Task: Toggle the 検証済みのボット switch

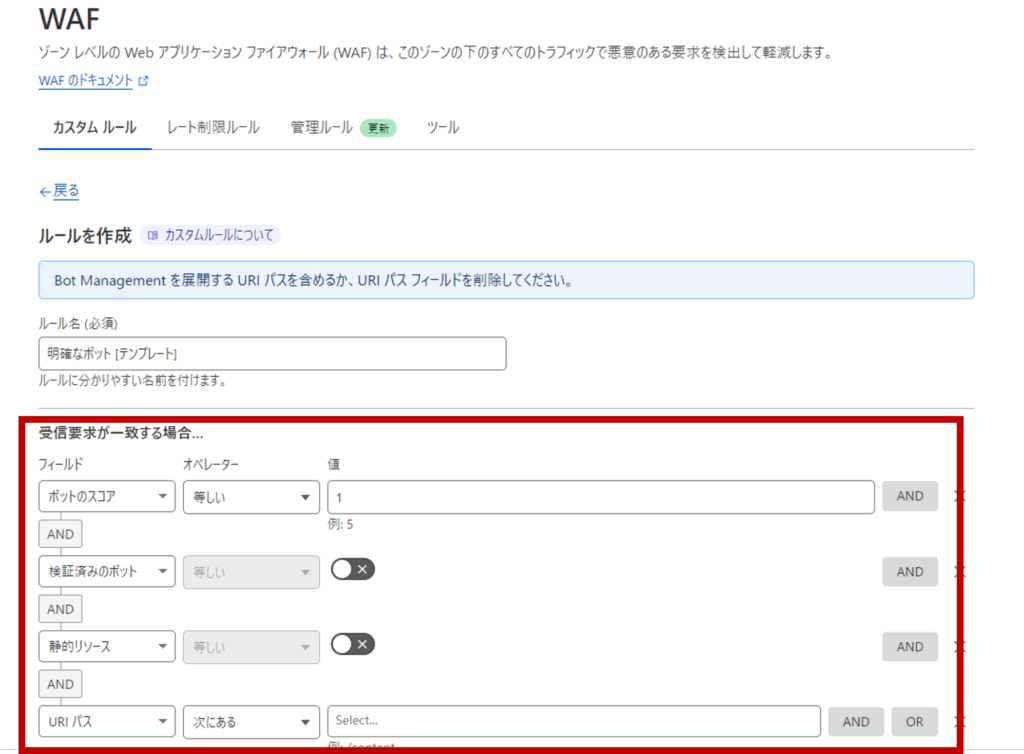Action: point(352,569)
